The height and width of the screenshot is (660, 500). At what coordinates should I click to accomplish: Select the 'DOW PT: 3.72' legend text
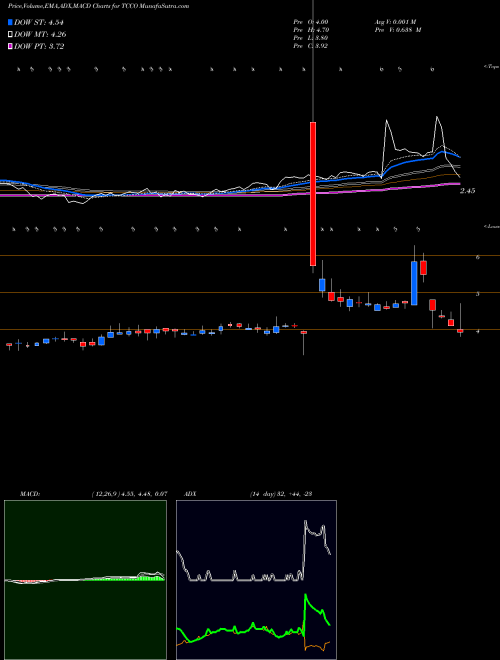39,46
